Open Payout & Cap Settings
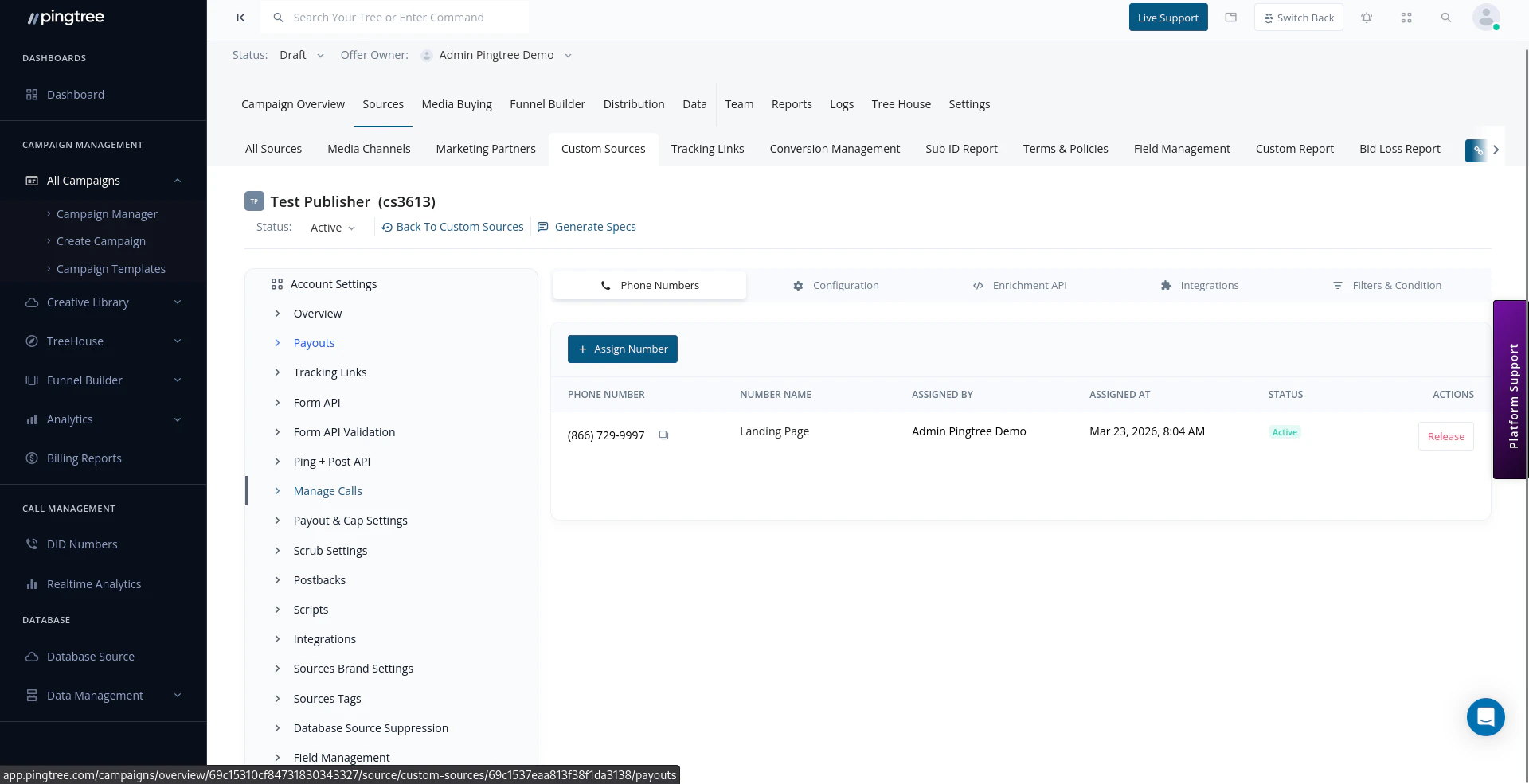 [350, 521]
